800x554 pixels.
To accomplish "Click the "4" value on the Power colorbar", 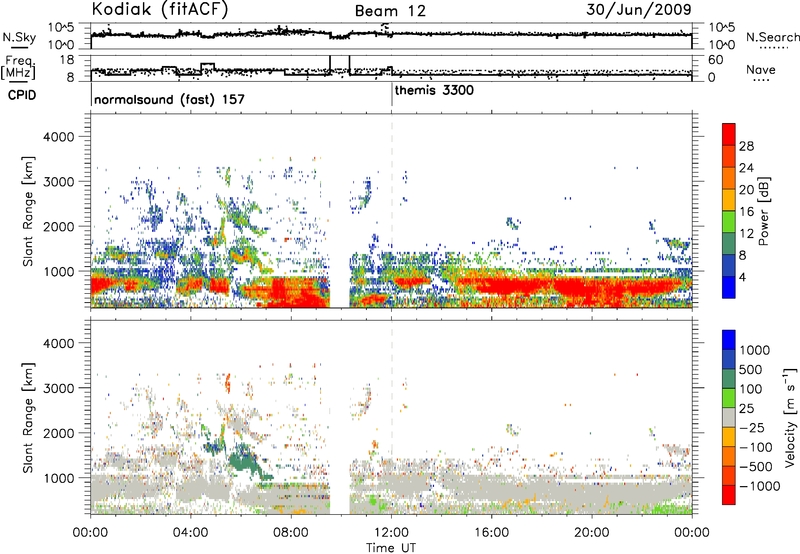I will click(x=743, y=278).
